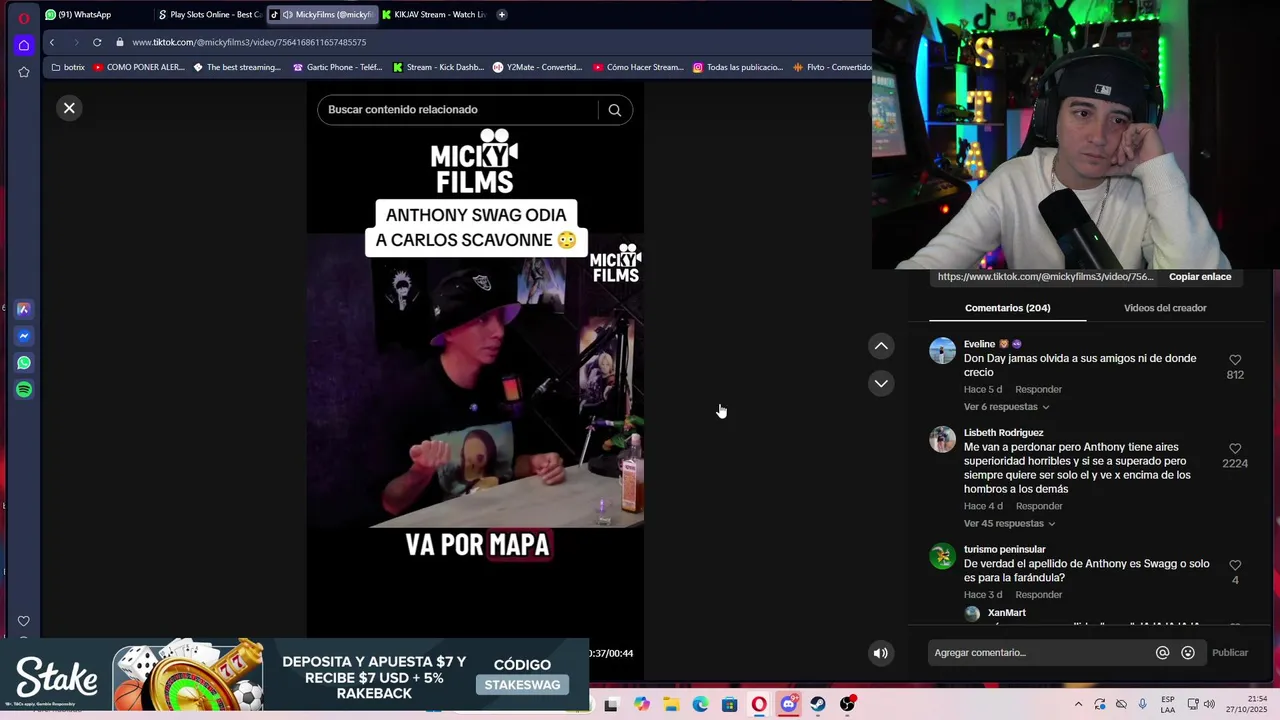Screen dimensions: 1280x720
Task: Open WhatsApp in Opera sidebar
Action: [x=24, y=363]
